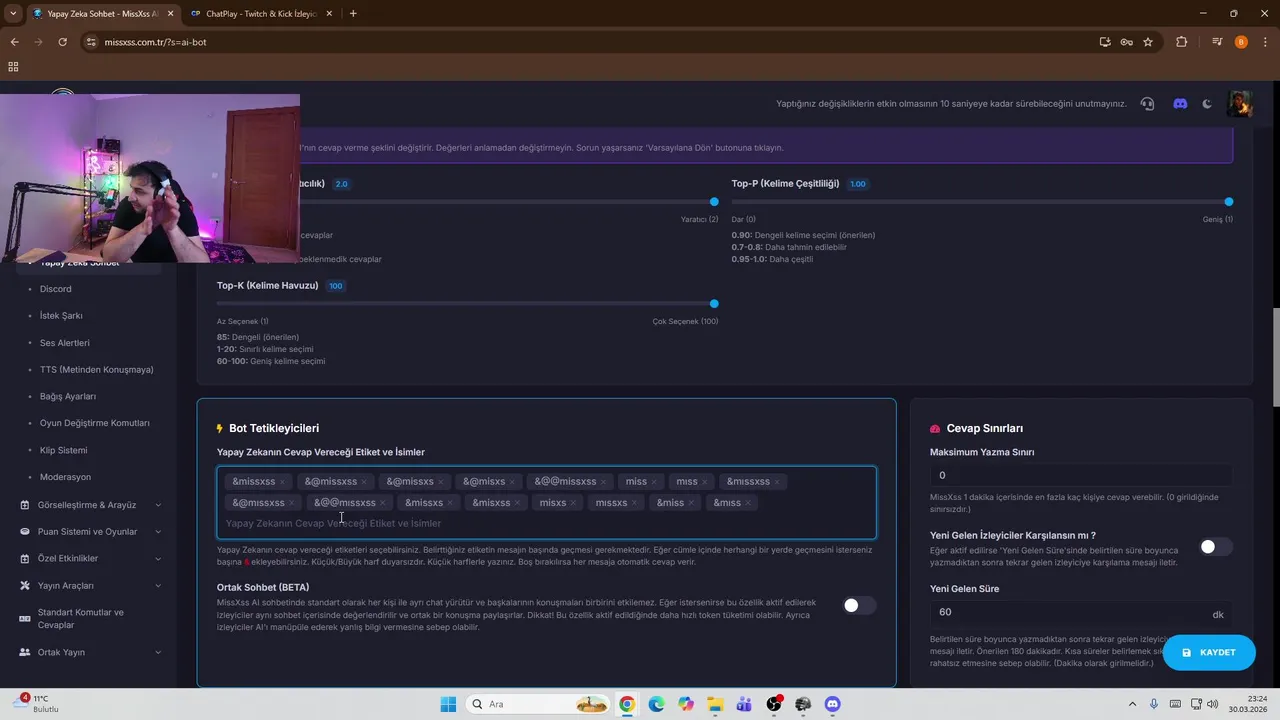This screenshot has height=720, width=1280.
Task: Open Microsoft Edge from the taskbar
Action: pyautogui.click(x=656, y=704)
